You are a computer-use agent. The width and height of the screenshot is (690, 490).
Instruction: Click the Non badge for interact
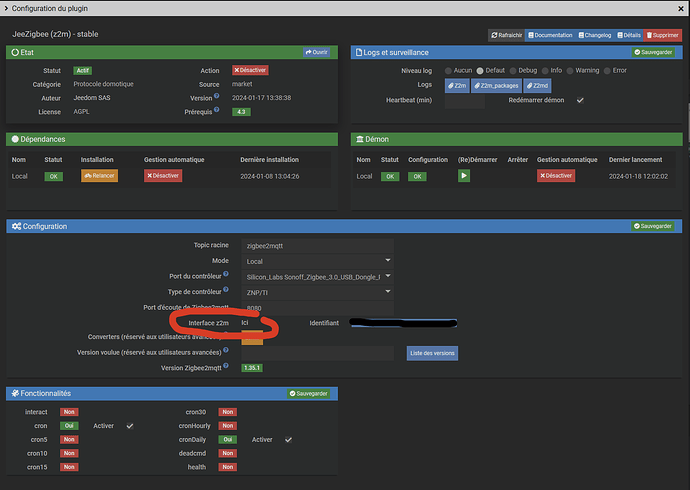point(69,412)
